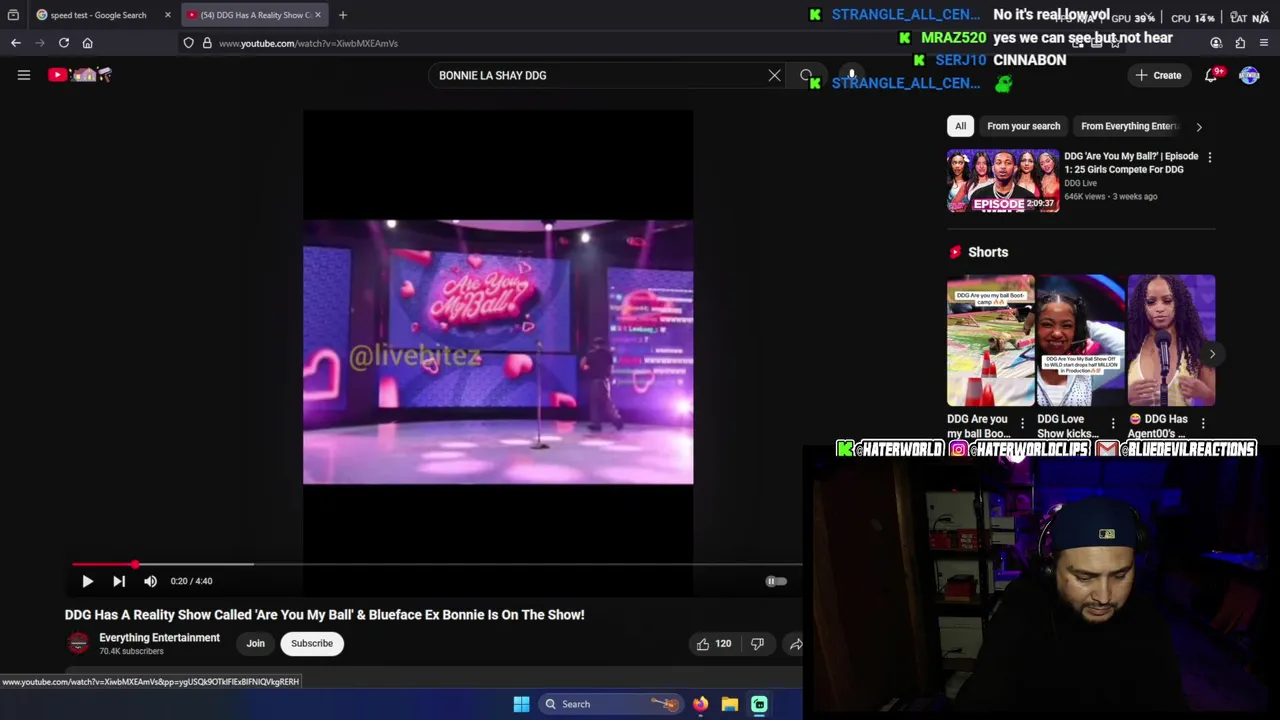Open the browser tab overview icon
Viewport: 1280px width, 720px height.
tap(13, 15)
